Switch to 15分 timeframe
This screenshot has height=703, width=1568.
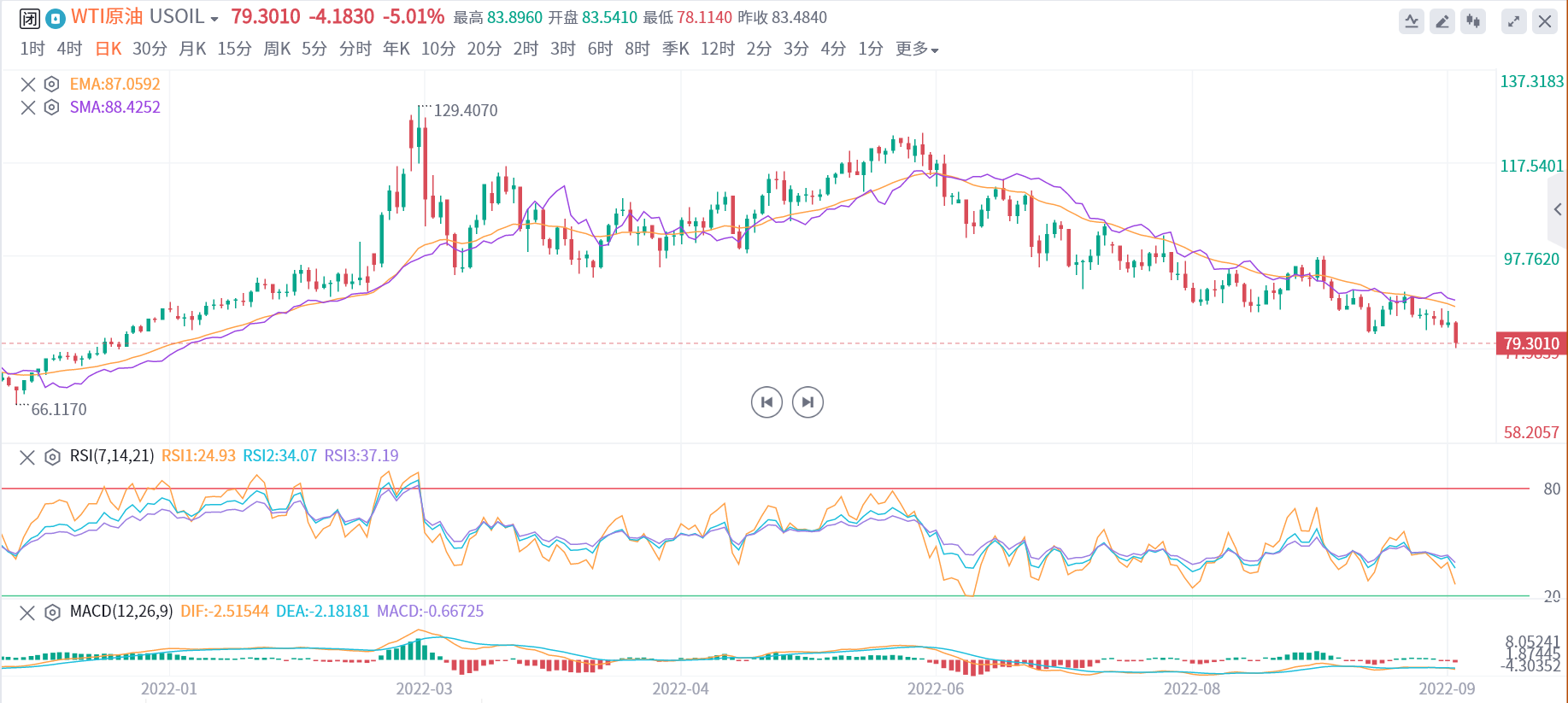point(234,49)
